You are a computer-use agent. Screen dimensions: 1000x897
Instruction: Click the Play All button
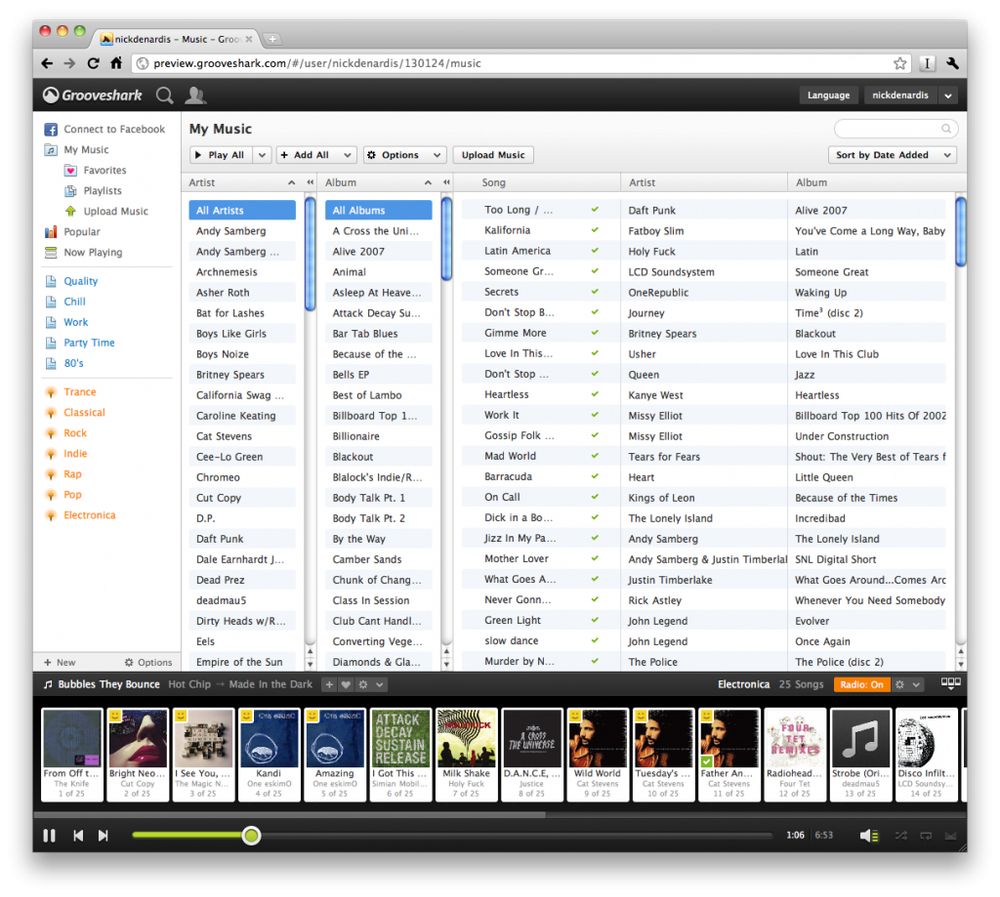(221, 155)
